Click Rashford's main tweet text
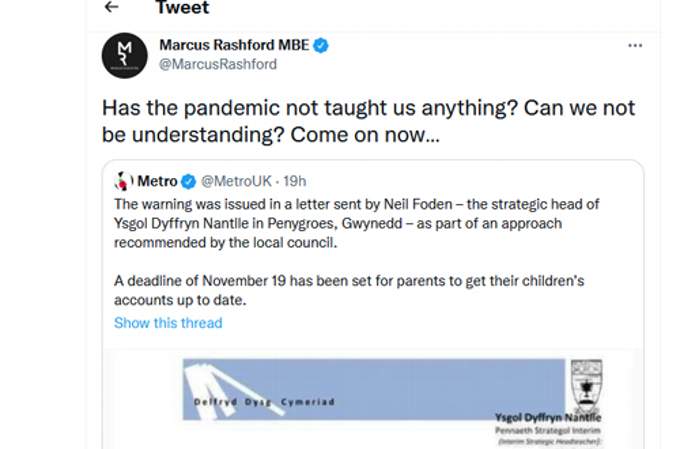Screen dimensions: 680x449 [x=370, y=120]
